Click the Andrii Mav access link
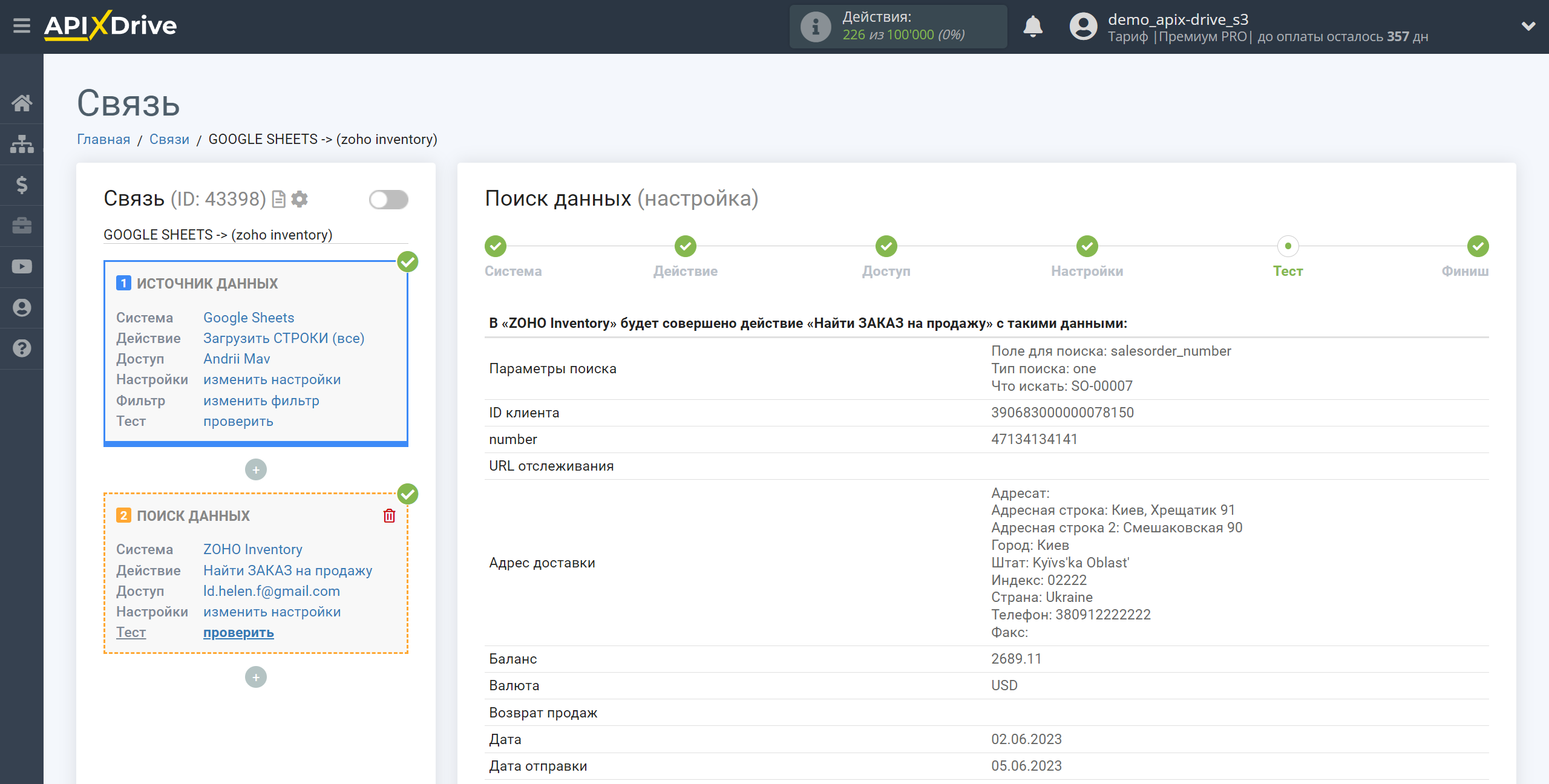The height and width of the screenshot is (784, 1549). click(x=237, y=359)
